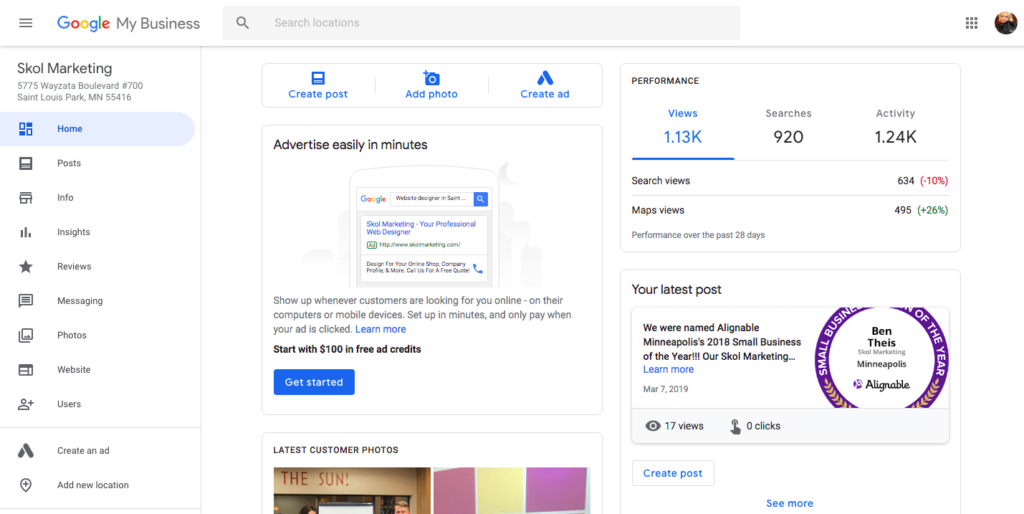
Task: Click the Create post label at top
Action: [x=318, y=94]
